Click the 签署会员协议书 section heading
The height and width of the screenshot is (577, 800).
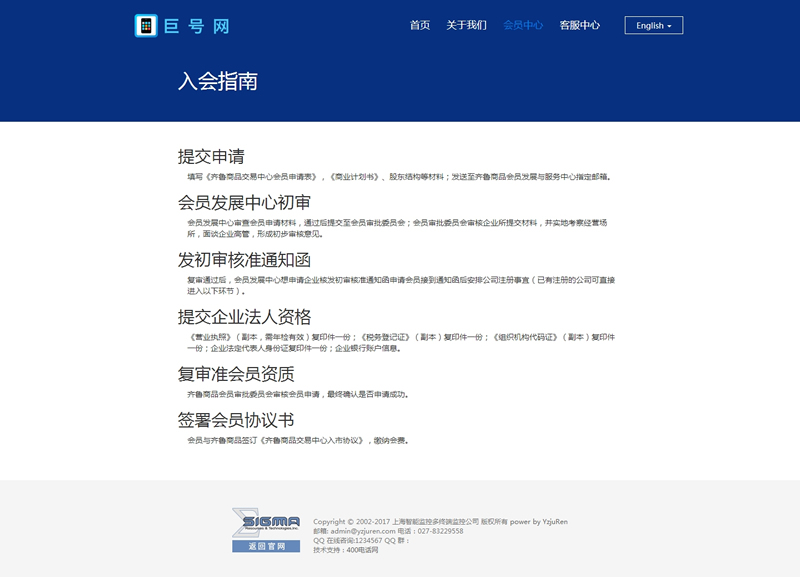click(236, 419)
